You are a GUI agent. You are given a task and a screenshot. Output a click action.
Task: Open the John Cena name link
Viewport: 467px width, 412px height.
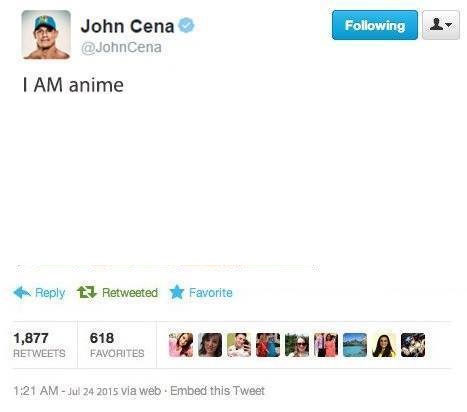coord(127,26)
